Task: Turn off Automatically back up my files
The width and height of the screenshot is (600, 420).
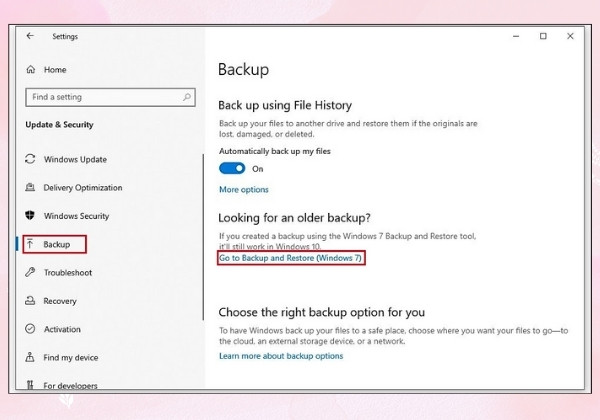Action: pyautogui.click(x=232, y=168)
